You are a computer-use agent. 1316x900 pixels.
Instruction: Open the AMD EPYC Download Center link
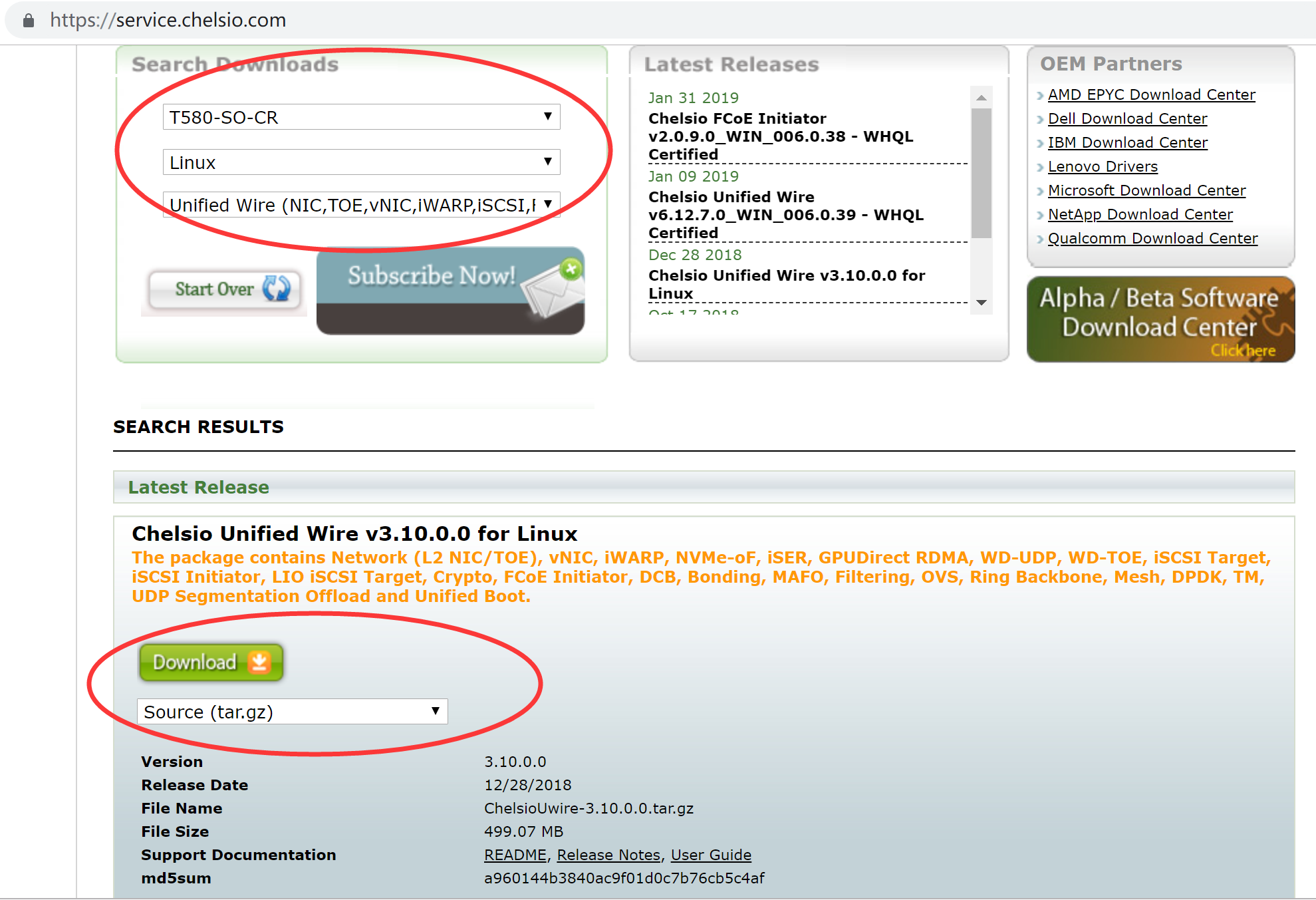pyautogui.click(x=1151, y=94)
